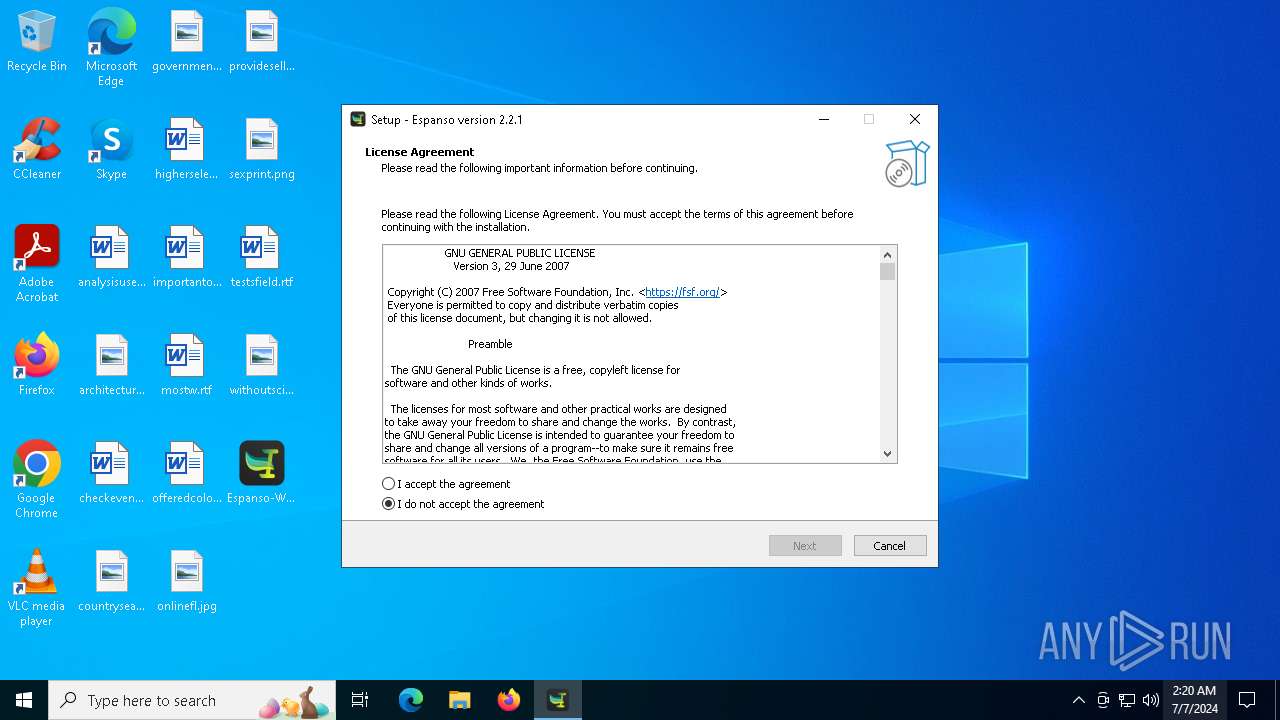Click the Espanso setup title bar icon
This screenshot has width=1280, height=720.
[358, 119]
